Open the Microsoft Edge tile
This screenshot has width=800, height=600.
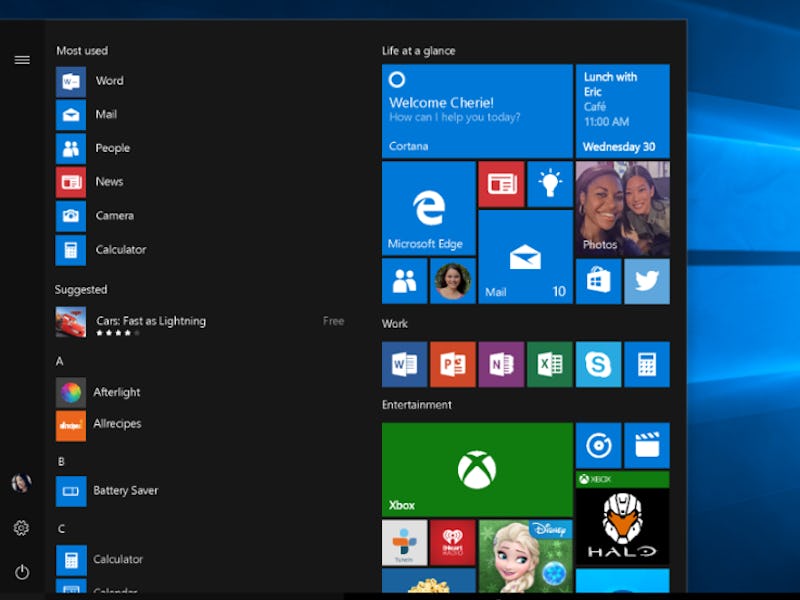428,208
